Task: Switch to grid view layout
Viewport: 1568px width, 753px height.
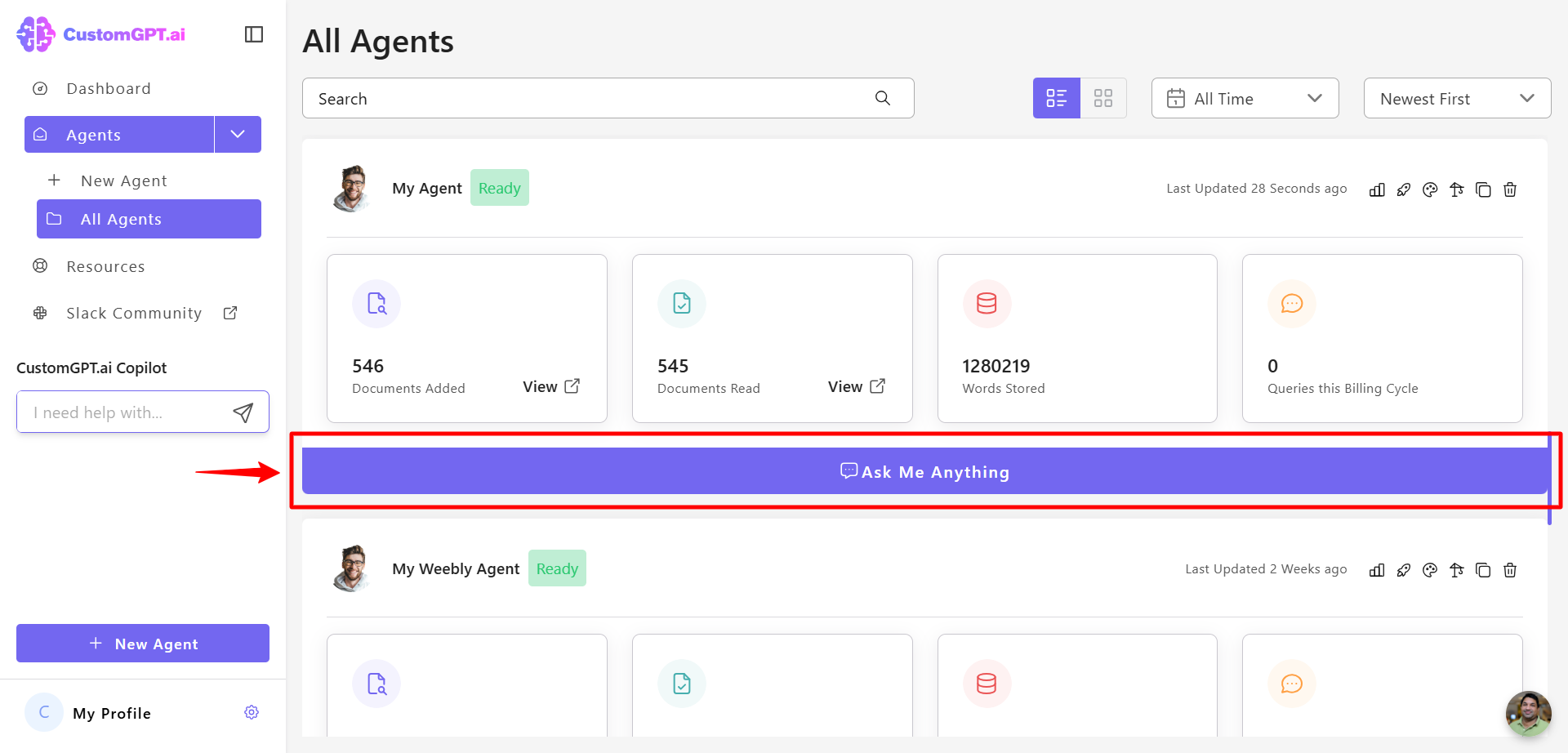Action: (x=1103, y=98)
